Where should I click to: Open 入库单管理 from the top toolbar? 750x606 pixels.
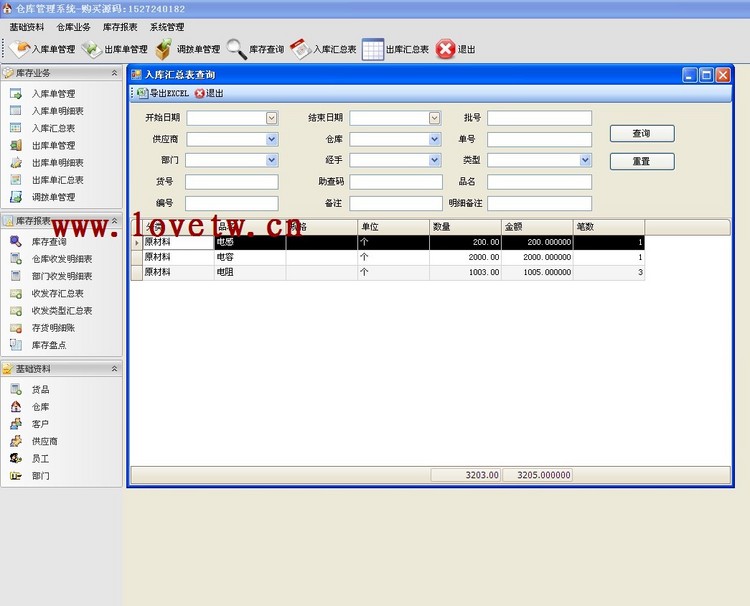[43, 49]
